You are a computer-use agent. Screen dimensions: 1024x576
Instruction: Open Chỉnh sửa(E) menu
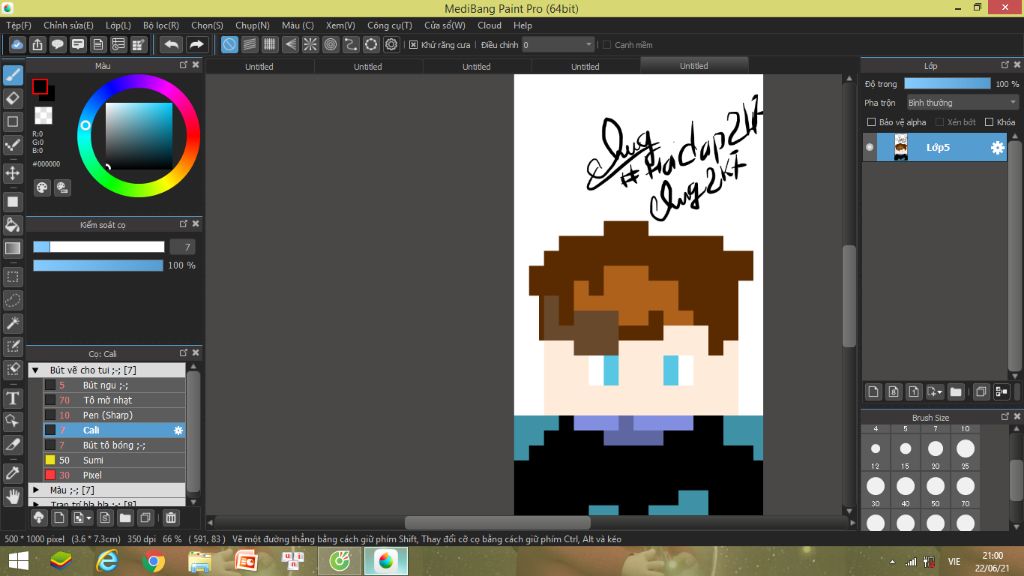click(x=68, y=25)
